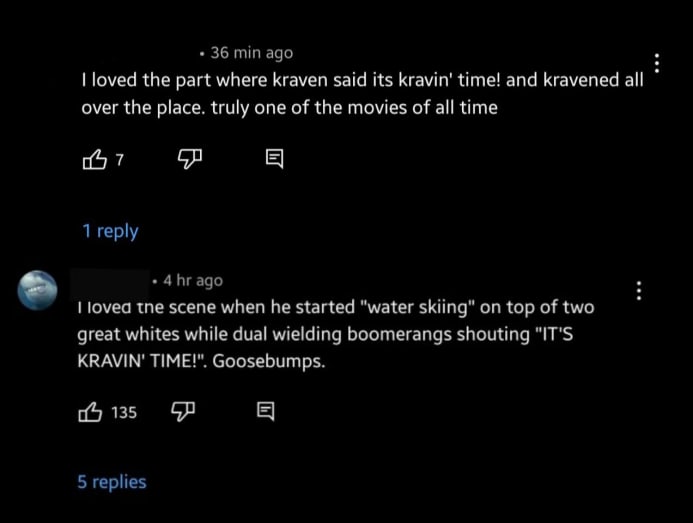Click reply icon under the 36 min ago comment
693x523 pixels.
click(274, 159)
